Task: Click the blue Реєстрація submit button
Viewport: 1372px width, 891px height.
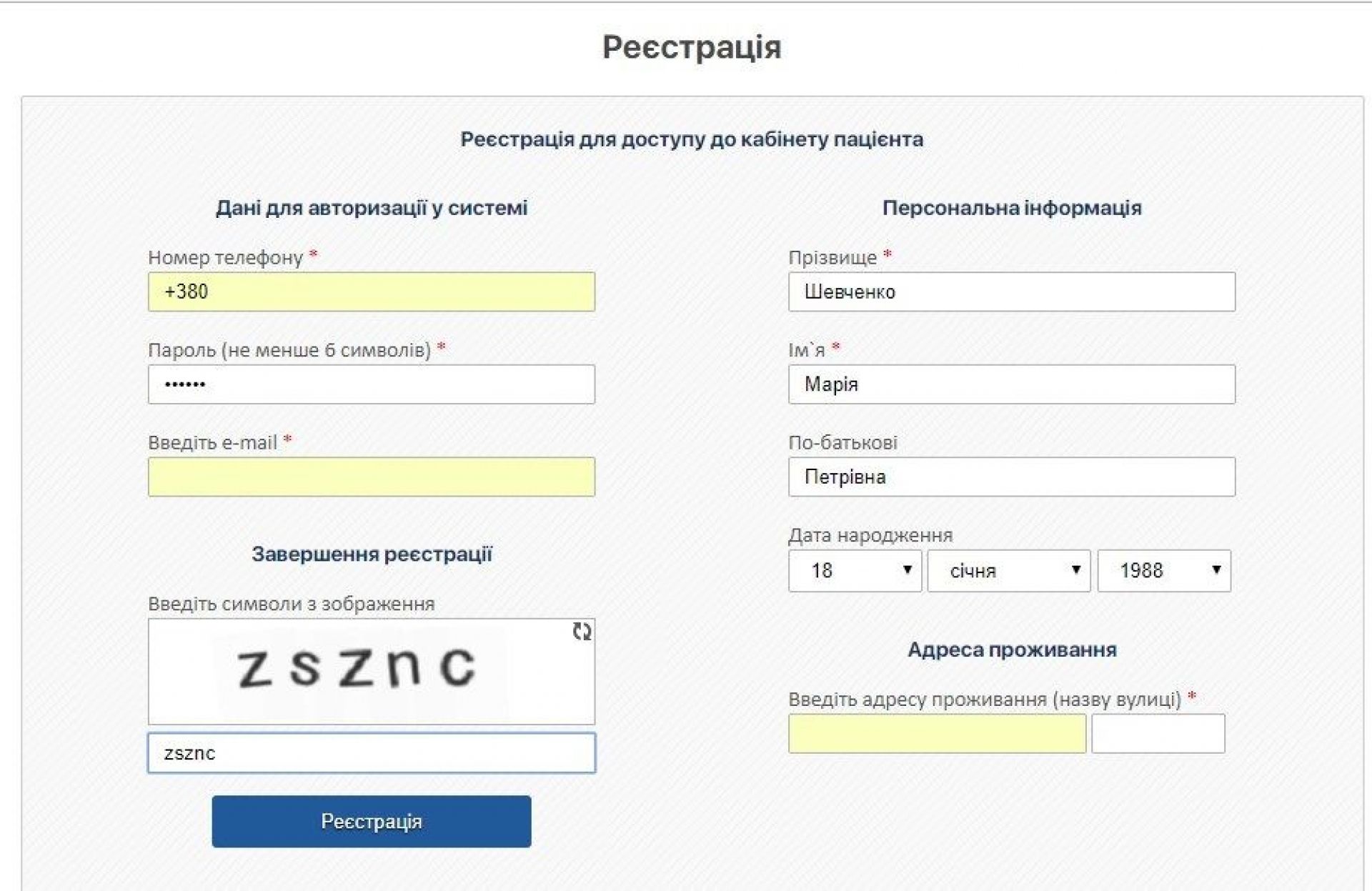Action: tap(372, 821)
